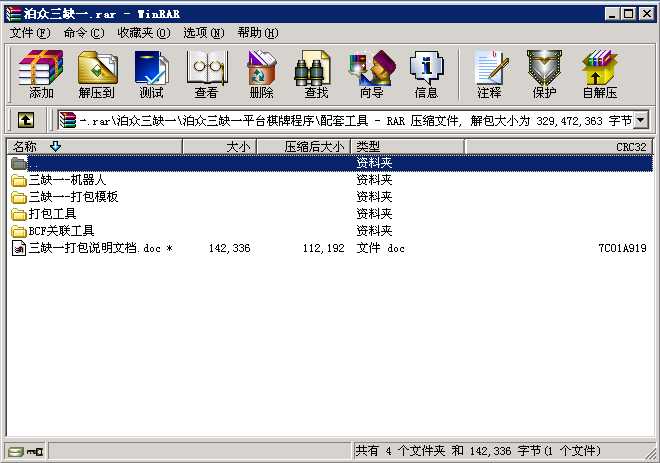This screenshot has width=660, height=463.
Task: Click the folder icon of BCF关联工具
Action: tap(19, 231)
